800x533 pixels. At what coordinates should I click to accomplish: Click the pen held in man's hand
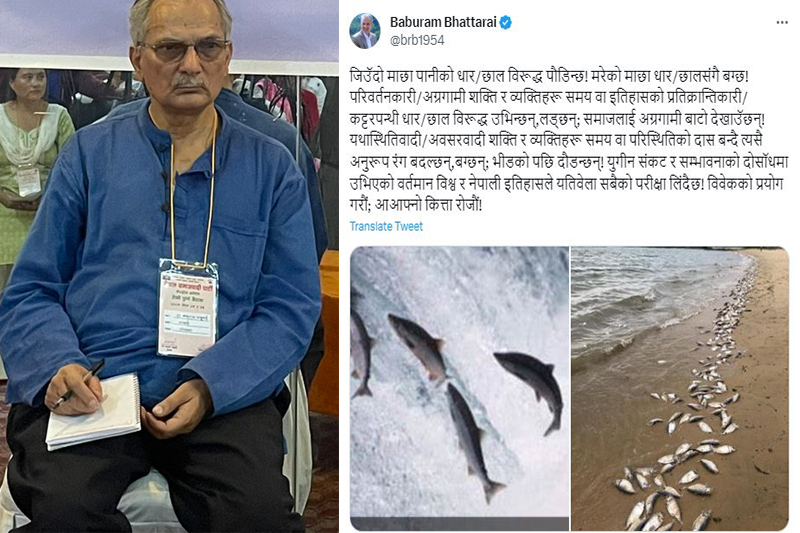[79, 384]
